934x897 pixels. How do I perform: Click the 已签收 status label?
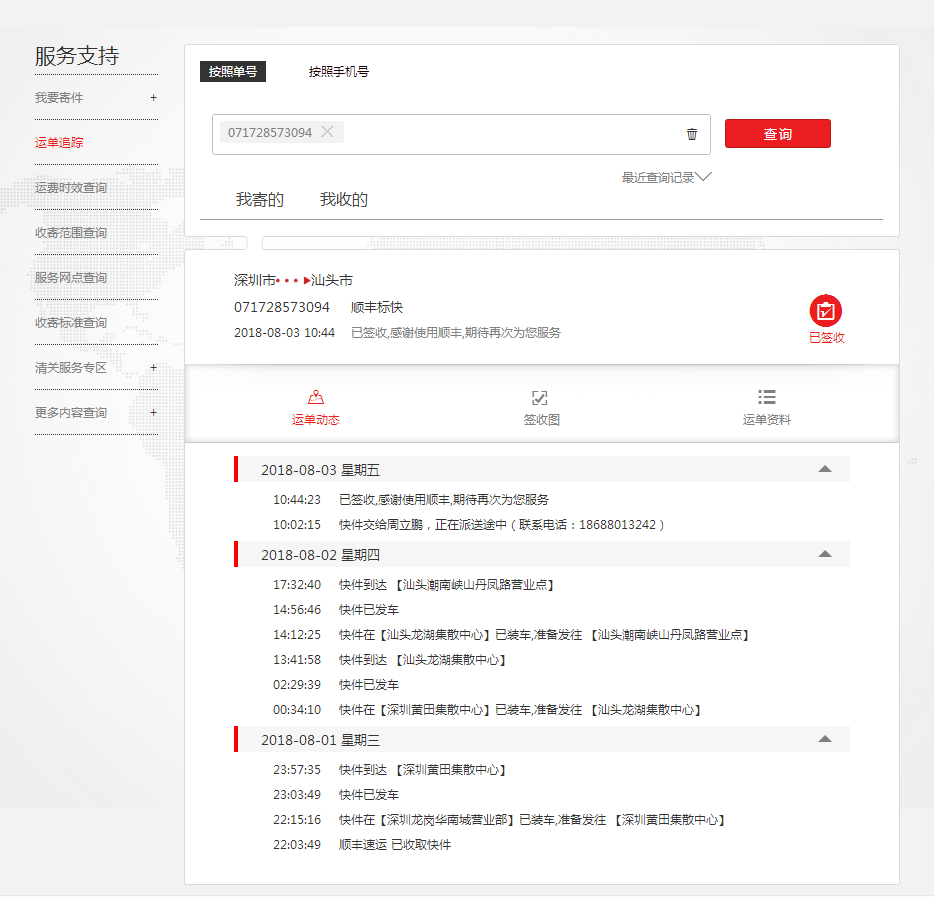pos(827,338)
